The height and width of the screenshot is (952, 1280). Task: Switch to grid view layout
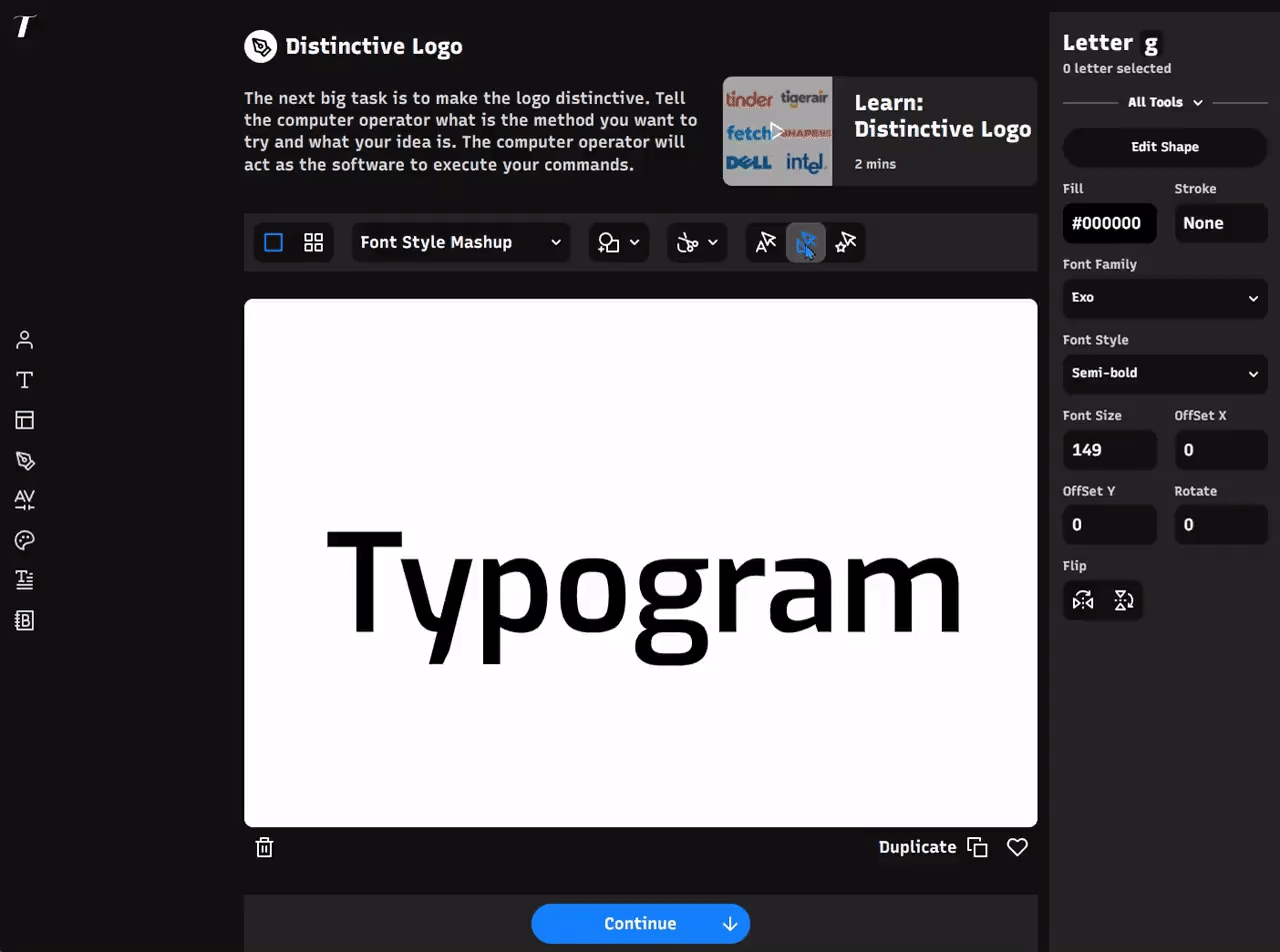[x=314, y=242]
